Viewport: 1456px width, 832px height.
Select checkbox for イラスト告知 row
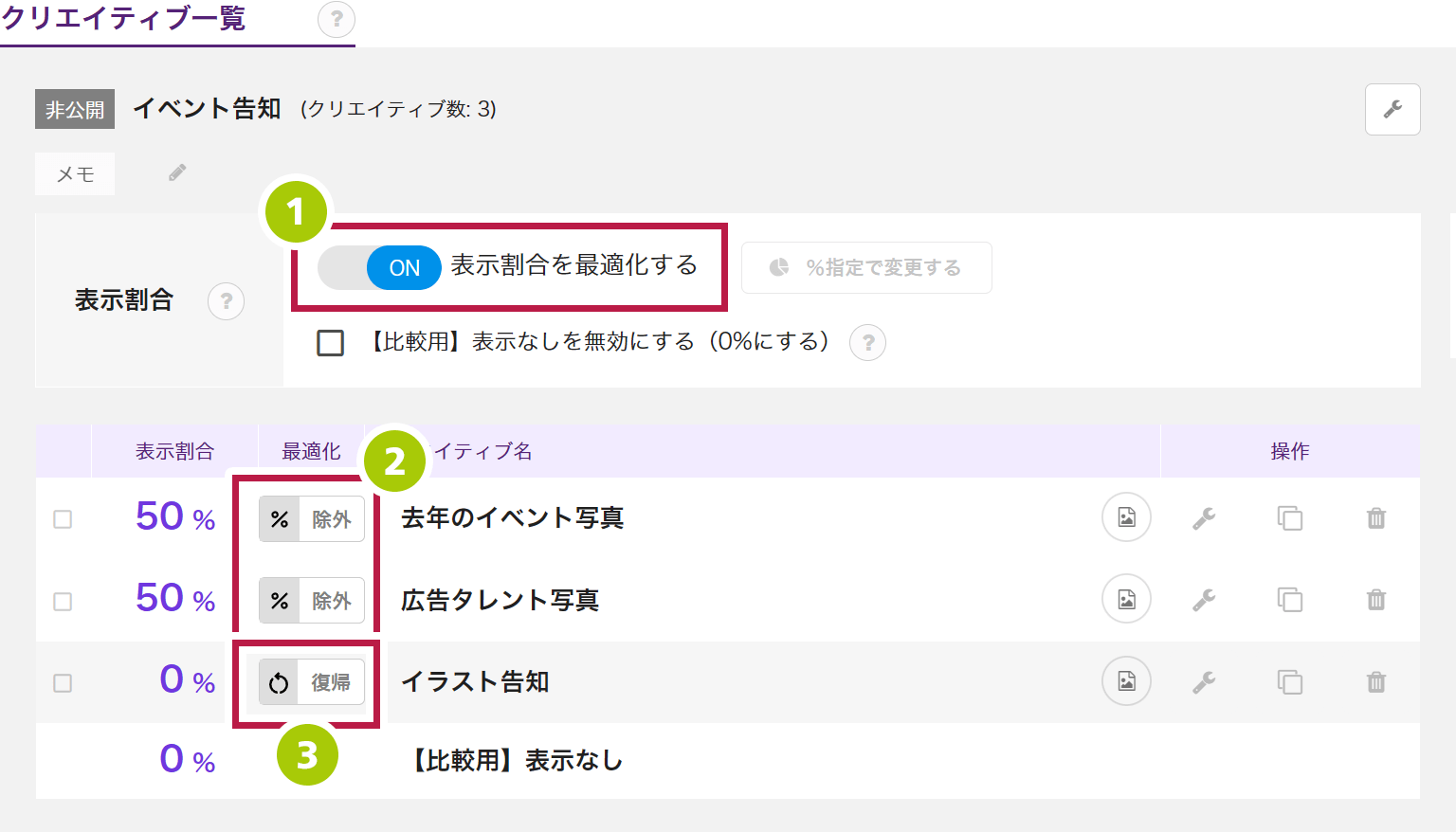pyautogui.click(x=63, y=683)
